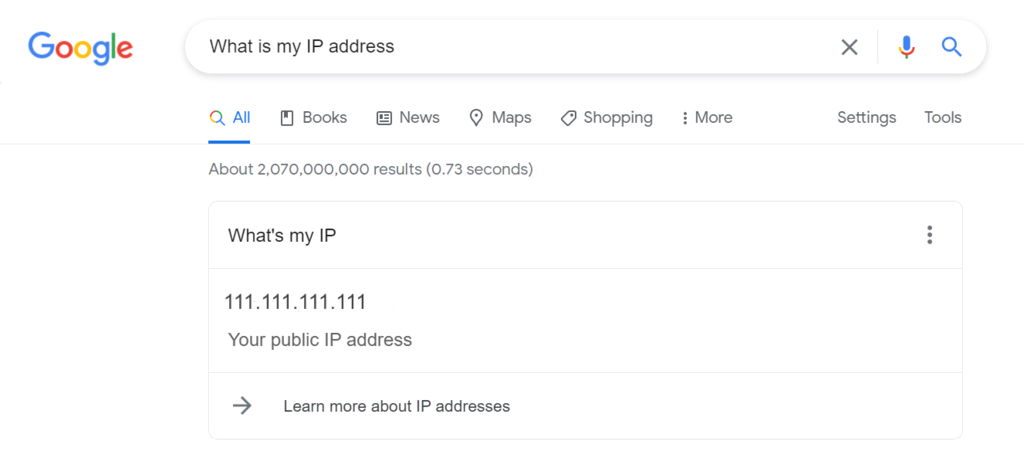Click the News tab newspaper icon
This screenshot has height=458, width=1024.
tap(384, 118)
